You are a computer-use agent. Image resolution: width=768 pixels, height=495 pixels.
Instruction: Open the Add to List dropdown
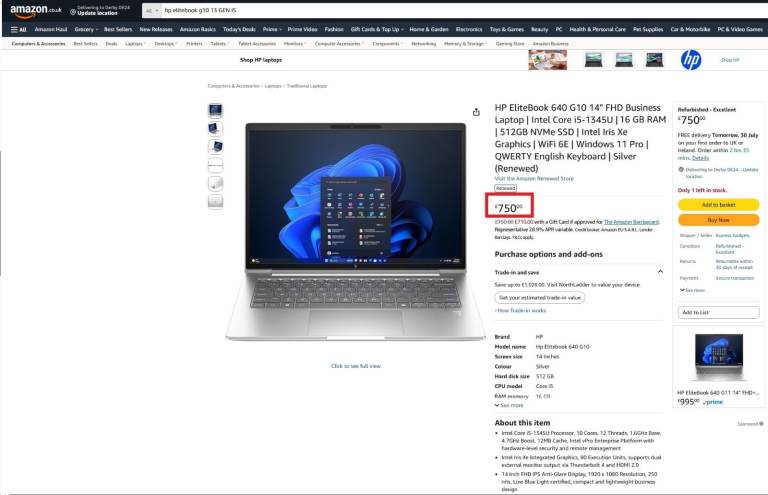(x=719, y=312)
